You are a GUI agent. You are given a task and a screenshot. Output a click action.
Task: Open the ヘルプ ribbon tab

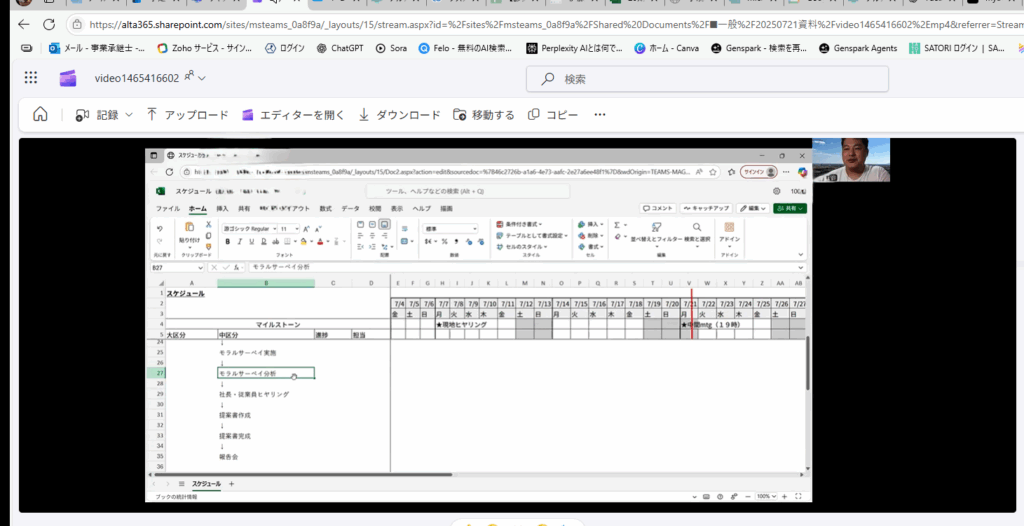(x=421, y=208)
